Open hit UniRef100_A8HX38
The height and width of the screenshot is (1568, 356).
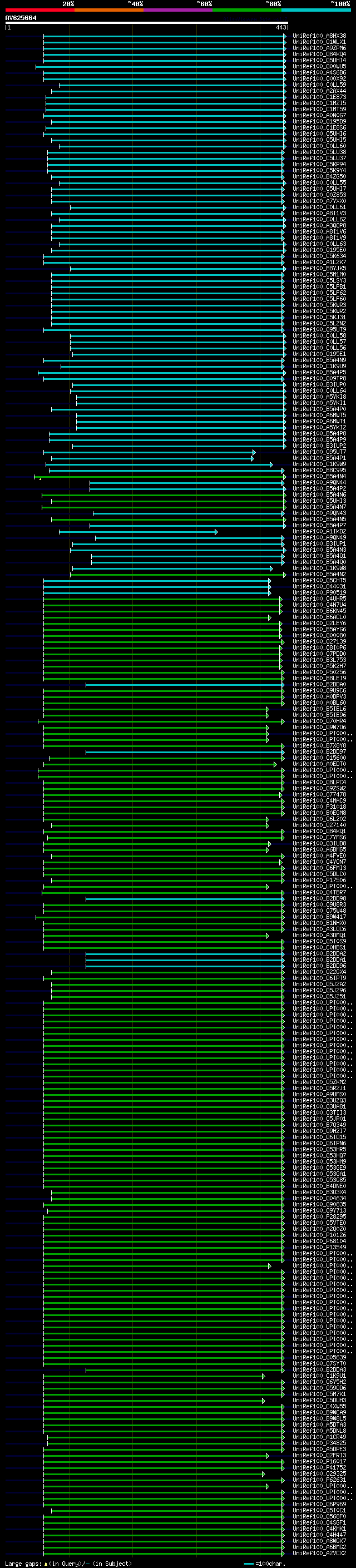(x=319, y=36)
